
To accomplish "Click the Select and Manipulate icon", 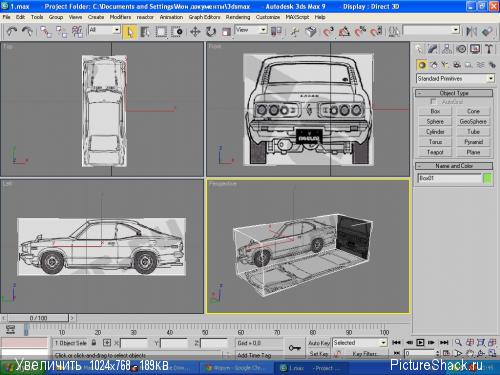I will coord(294,32).
